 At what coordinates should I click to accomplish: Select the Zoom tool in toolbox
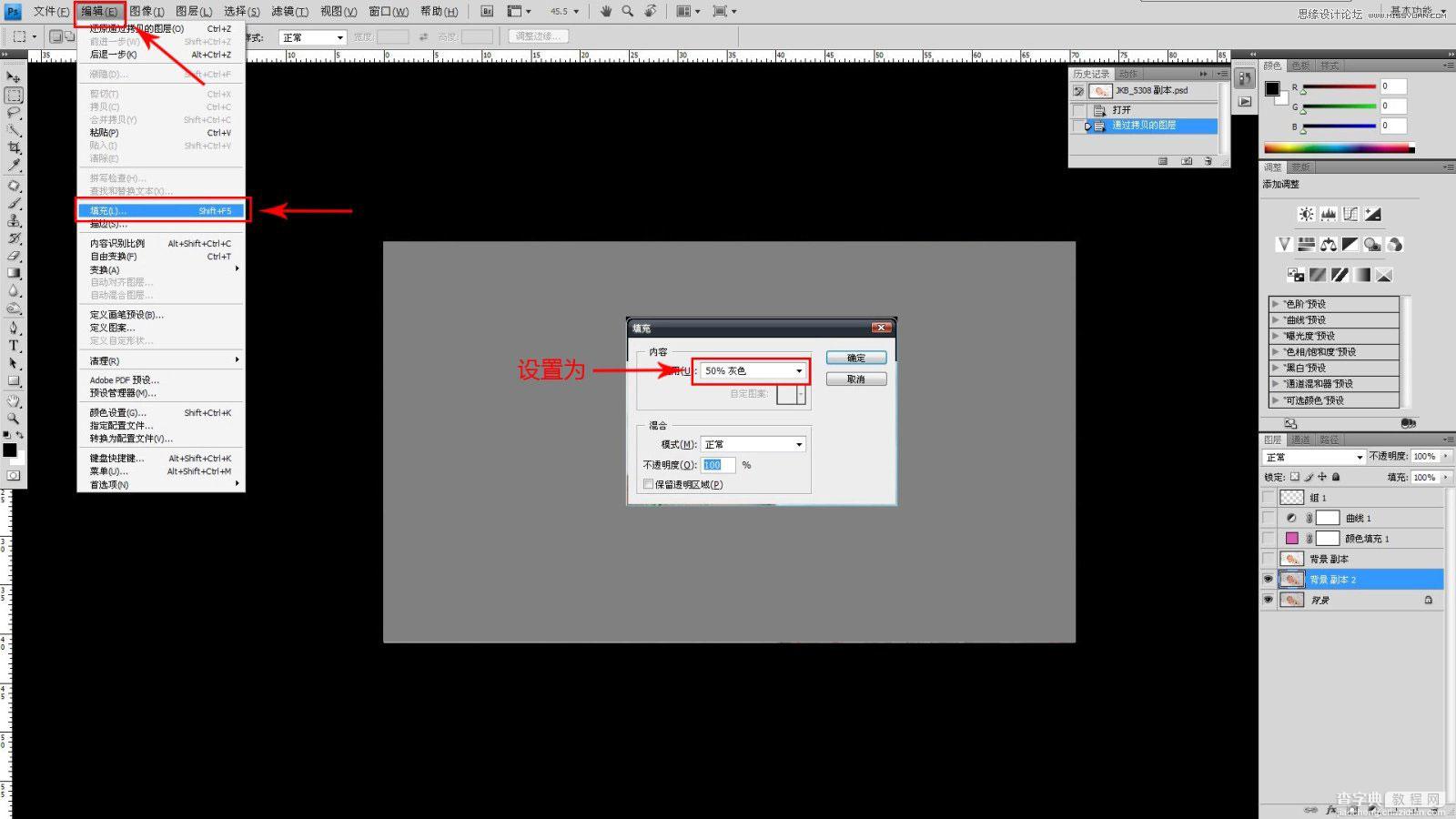coord(14,419)
